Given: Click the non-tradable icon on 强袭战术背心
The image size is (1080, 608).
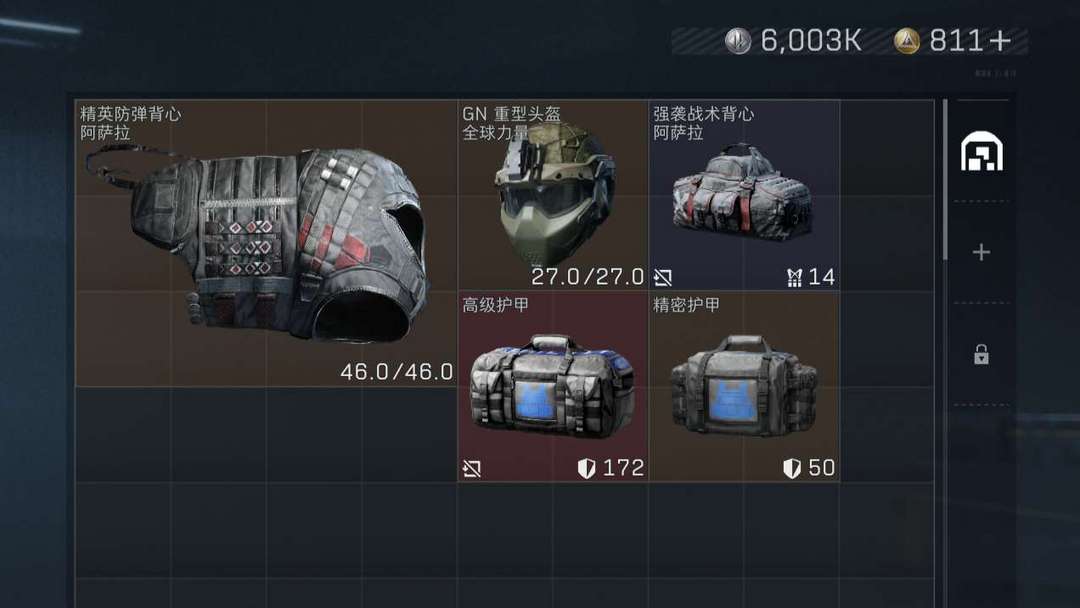Looking at the screenshot, I should (663, 277).
